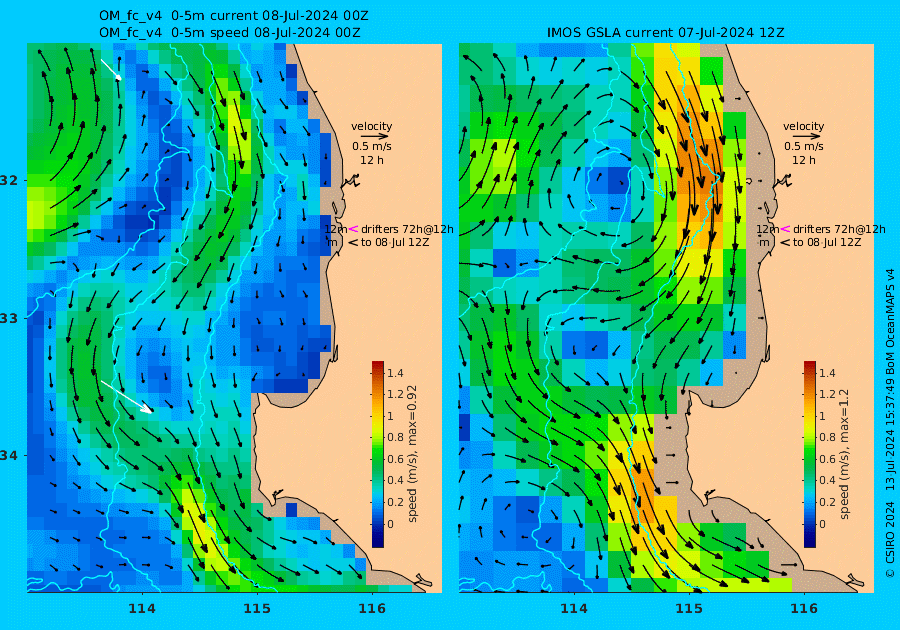
Task: Click the IMOS GSLA current 07-Jul-2024 12Z title
Action: (666, 33)
